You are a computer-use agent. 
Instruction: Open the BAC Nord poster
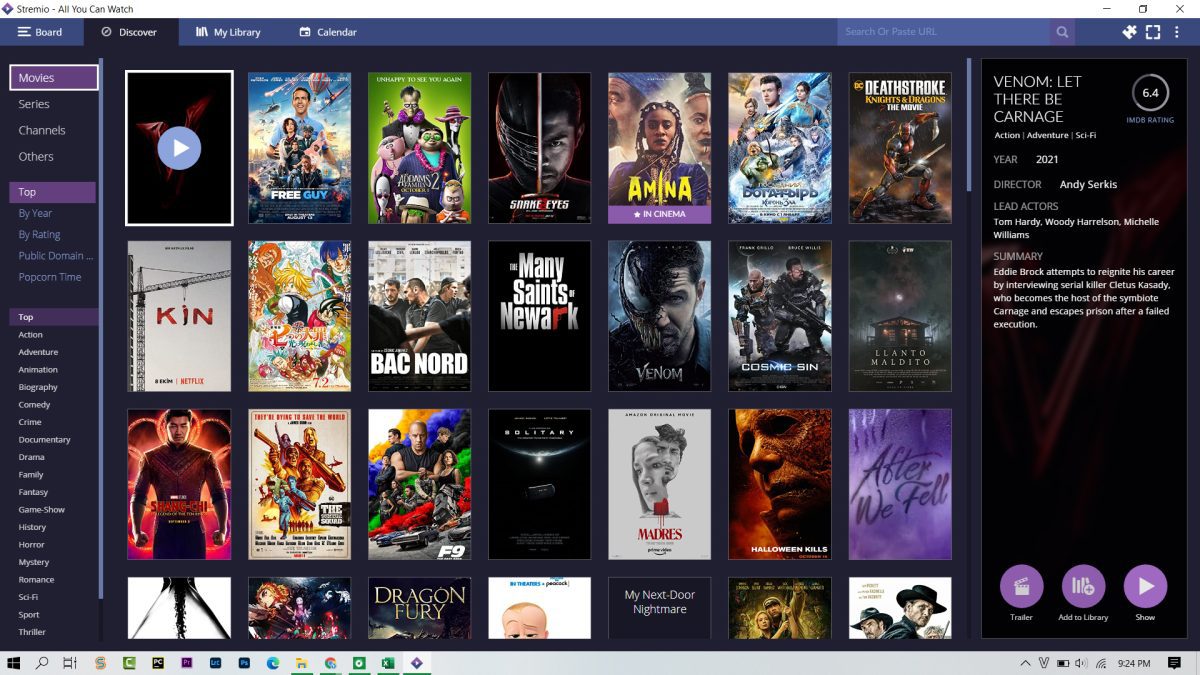tap(419, 316)
